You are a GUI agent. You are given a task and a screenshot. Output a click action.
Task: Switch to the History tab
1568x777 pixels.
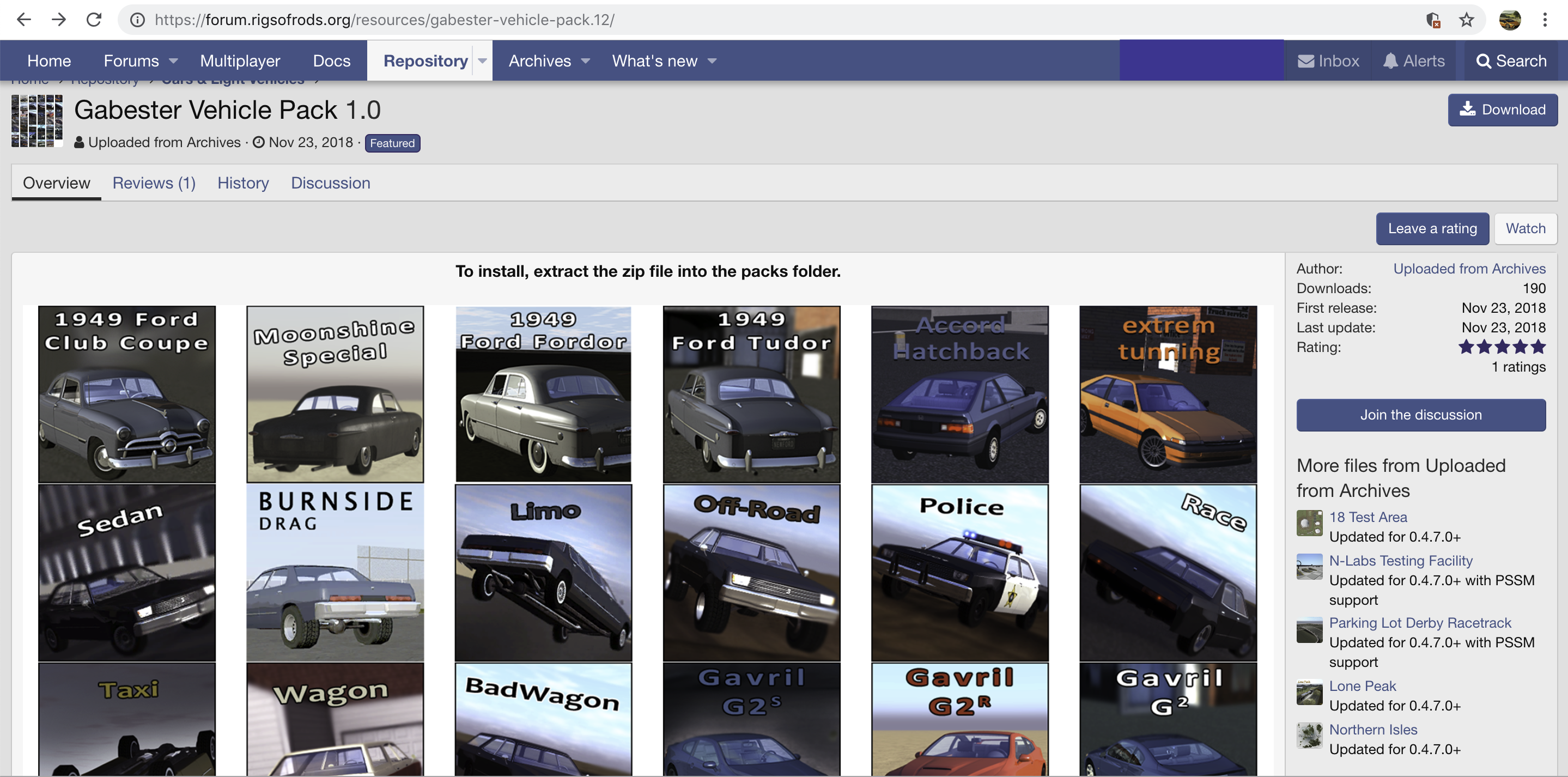coord(243,183)
